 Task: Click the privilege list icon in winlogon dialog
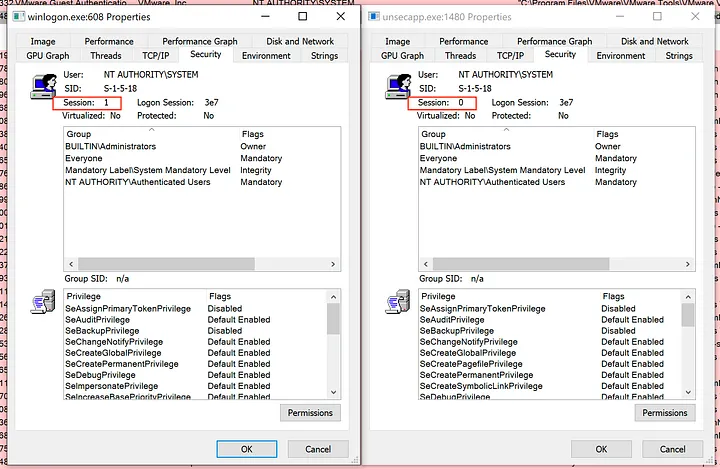[44, 304]
